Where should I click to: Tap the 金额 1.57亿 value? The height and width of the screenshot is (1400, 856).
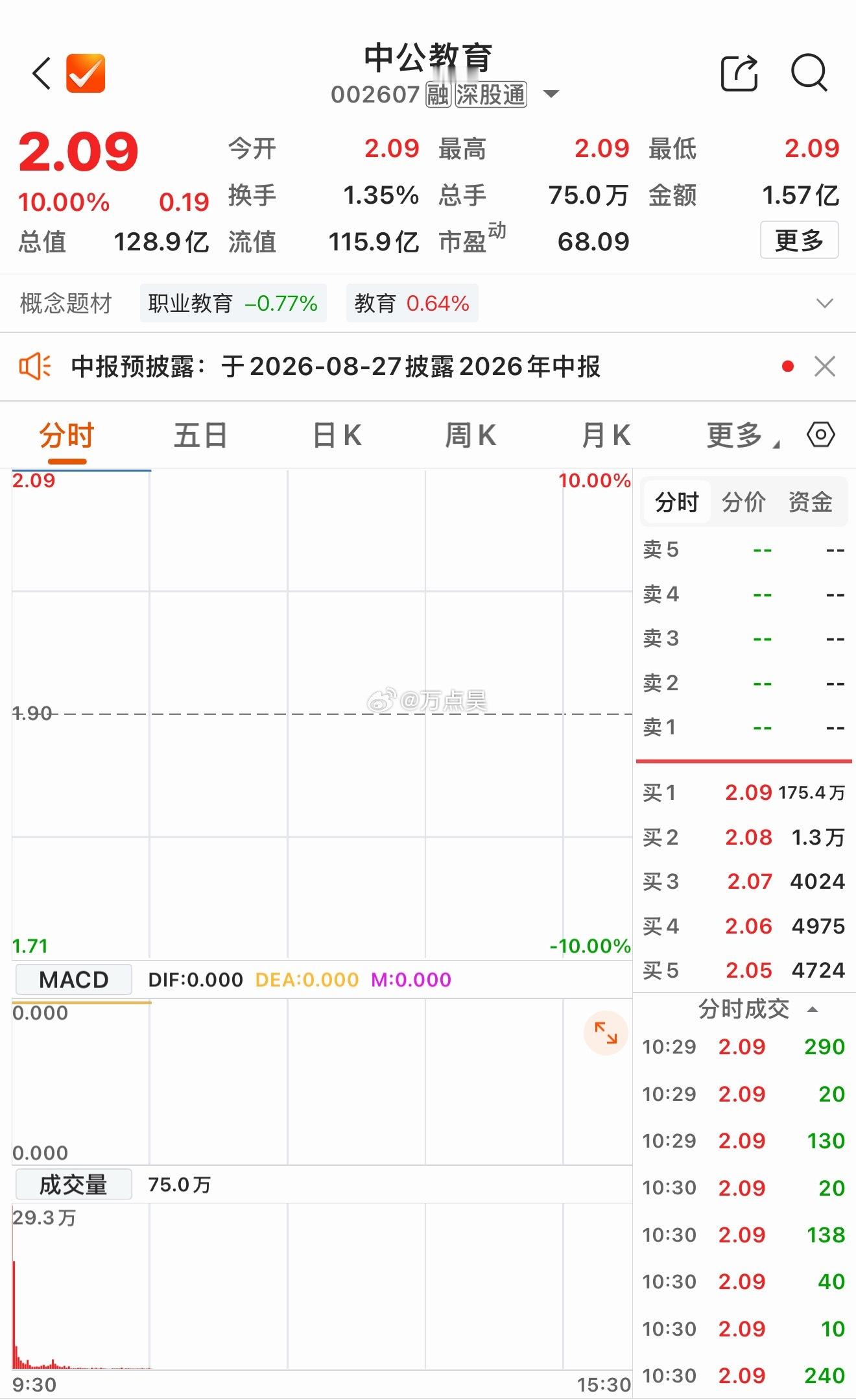(x=801, y=195)
